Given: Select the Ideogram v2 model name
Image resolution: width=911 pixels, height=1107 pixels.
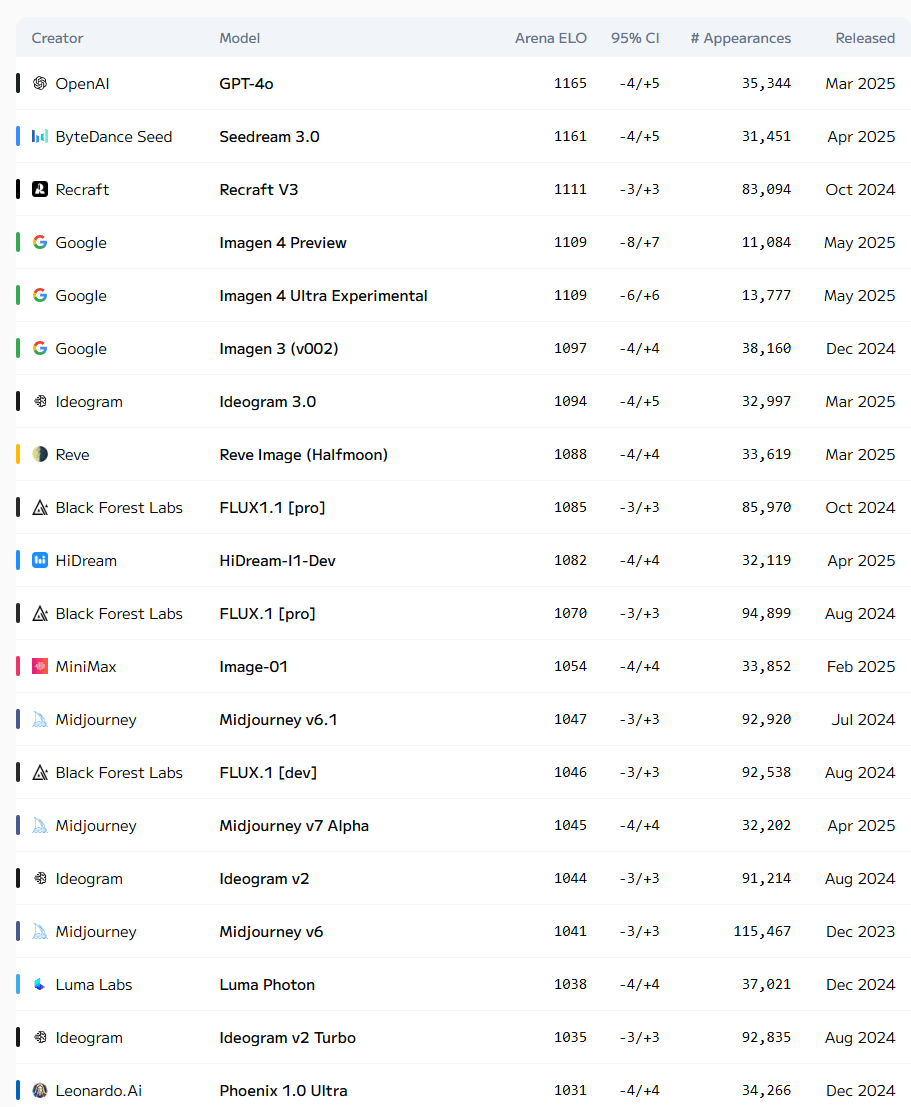Looking at the screenshot, I should pyautogui.click(x=264, y=878).
